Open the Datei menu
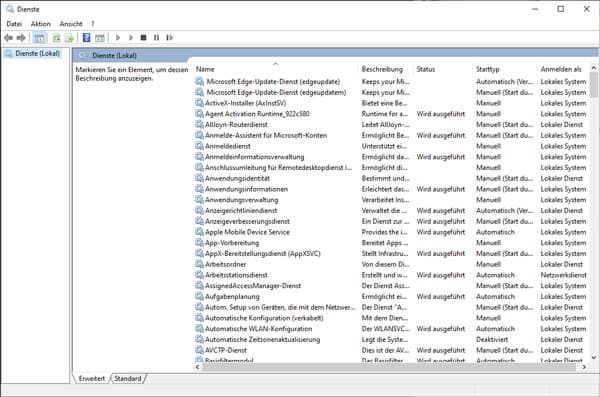The image size is (600, 397). pyautogui.click(x=14, y=24)
